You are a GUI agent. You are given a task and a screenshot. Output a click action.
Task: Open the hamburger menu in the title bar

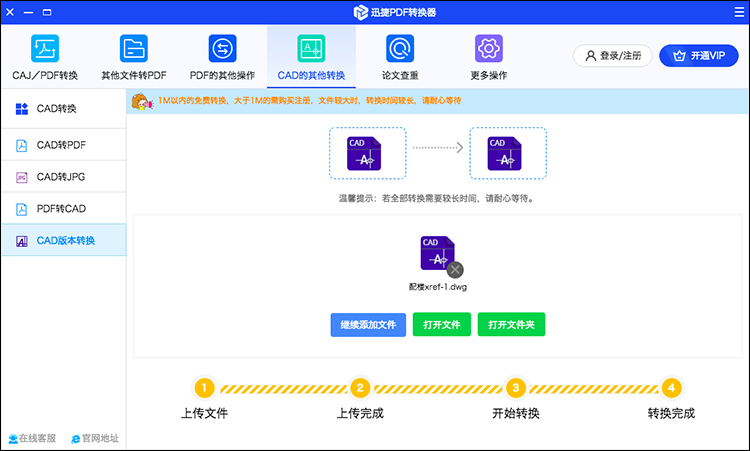pyautogui.click(x=739, y=12)
